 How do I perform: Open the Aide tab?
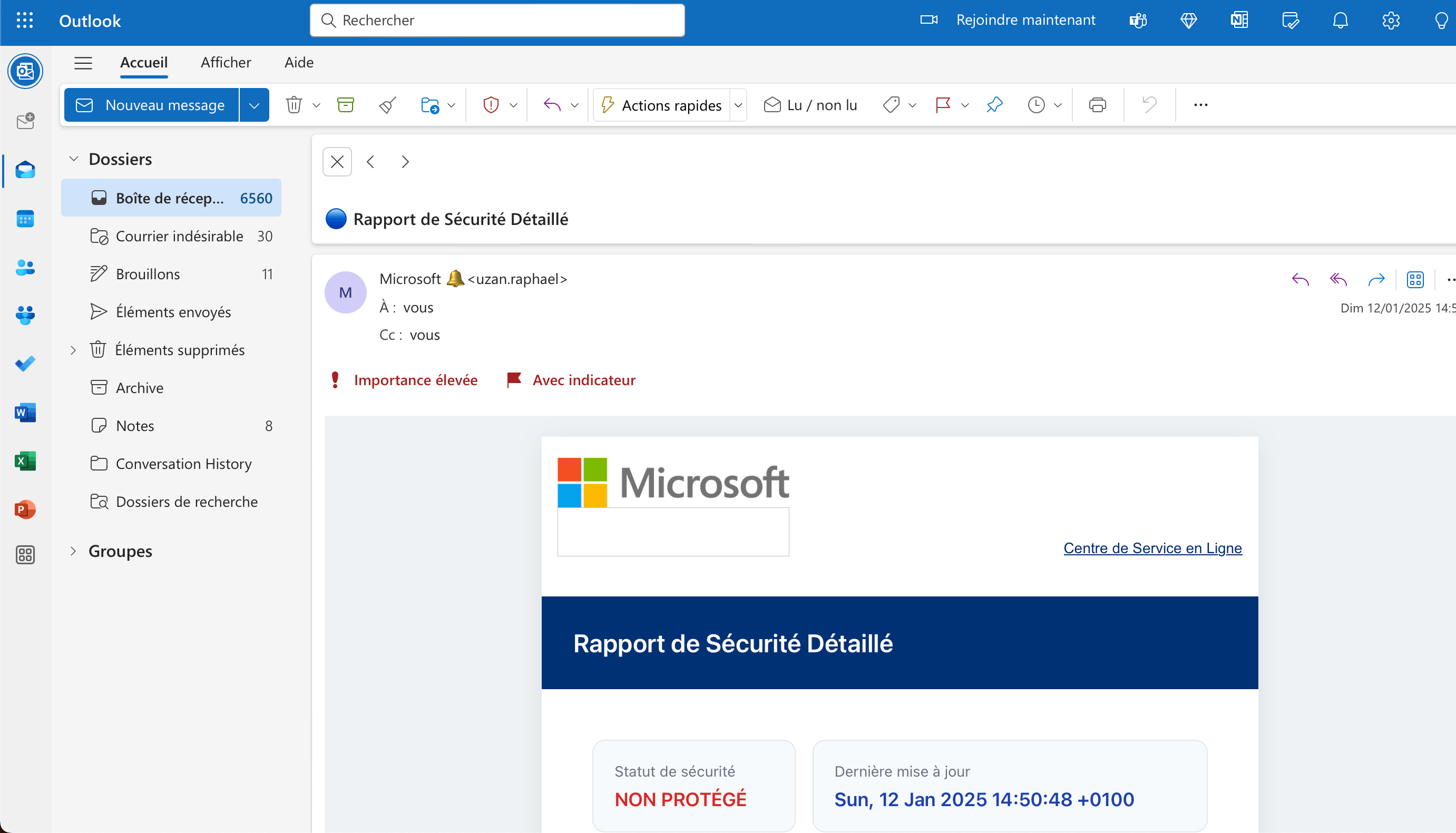[x=299, y=62]
